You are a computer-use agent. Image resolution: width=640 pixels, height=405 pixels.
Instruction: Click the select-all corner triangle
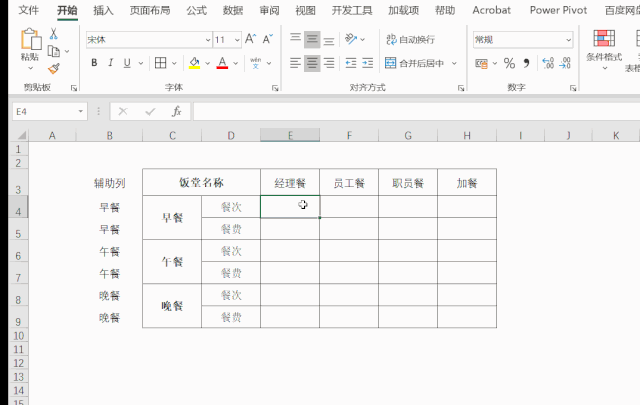coord(21,135)
